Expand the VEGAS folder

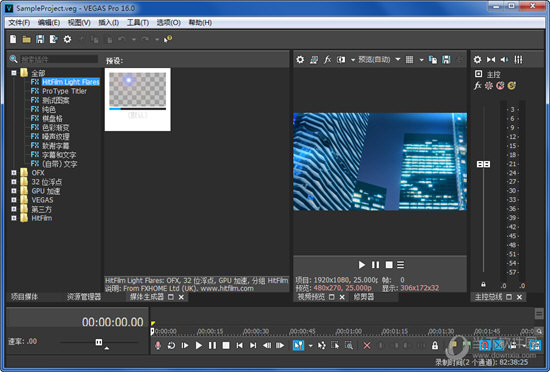pyautogui.click(x=14, y=200)
